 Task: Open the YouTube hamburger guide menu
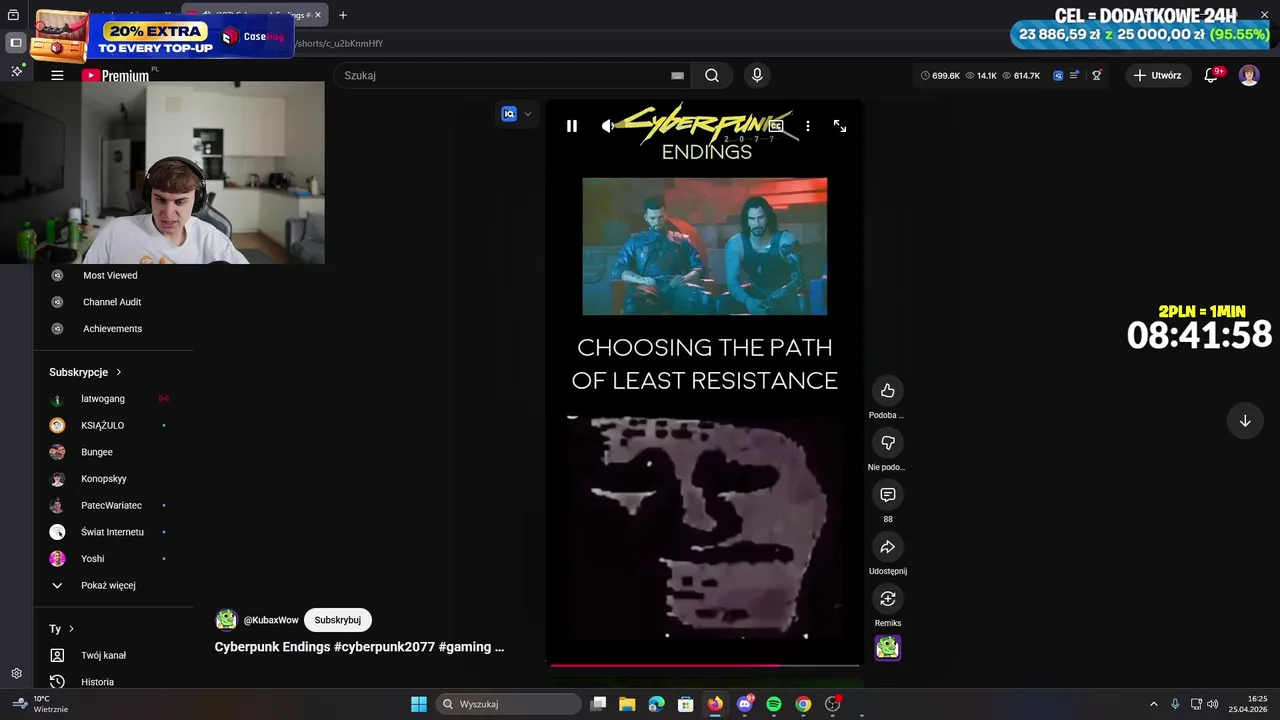point(57,75)
